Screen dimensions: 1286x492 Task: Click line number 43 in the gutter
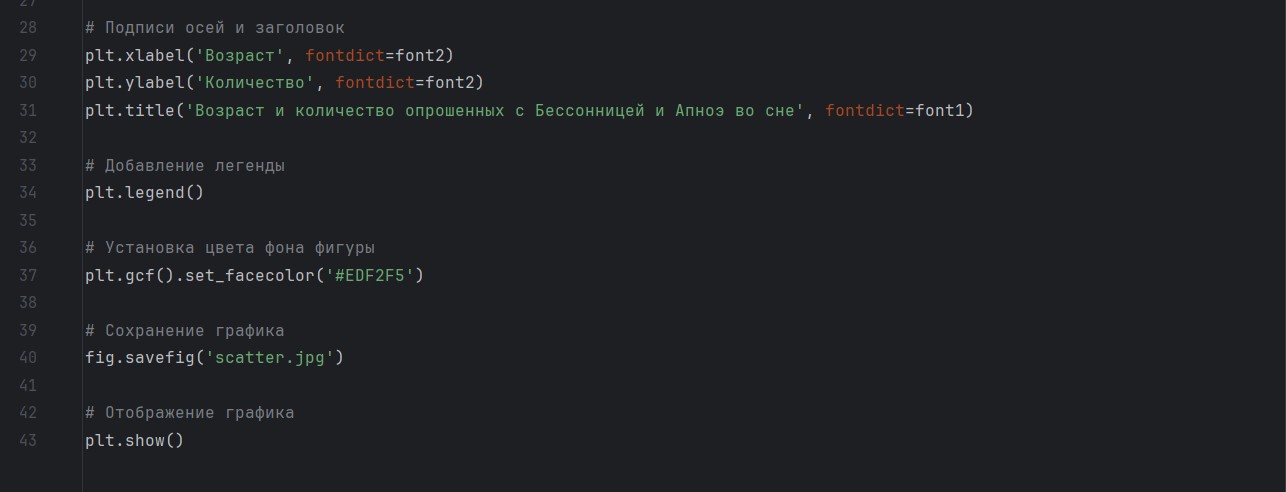pyautogui.click(x=28, y=440)
